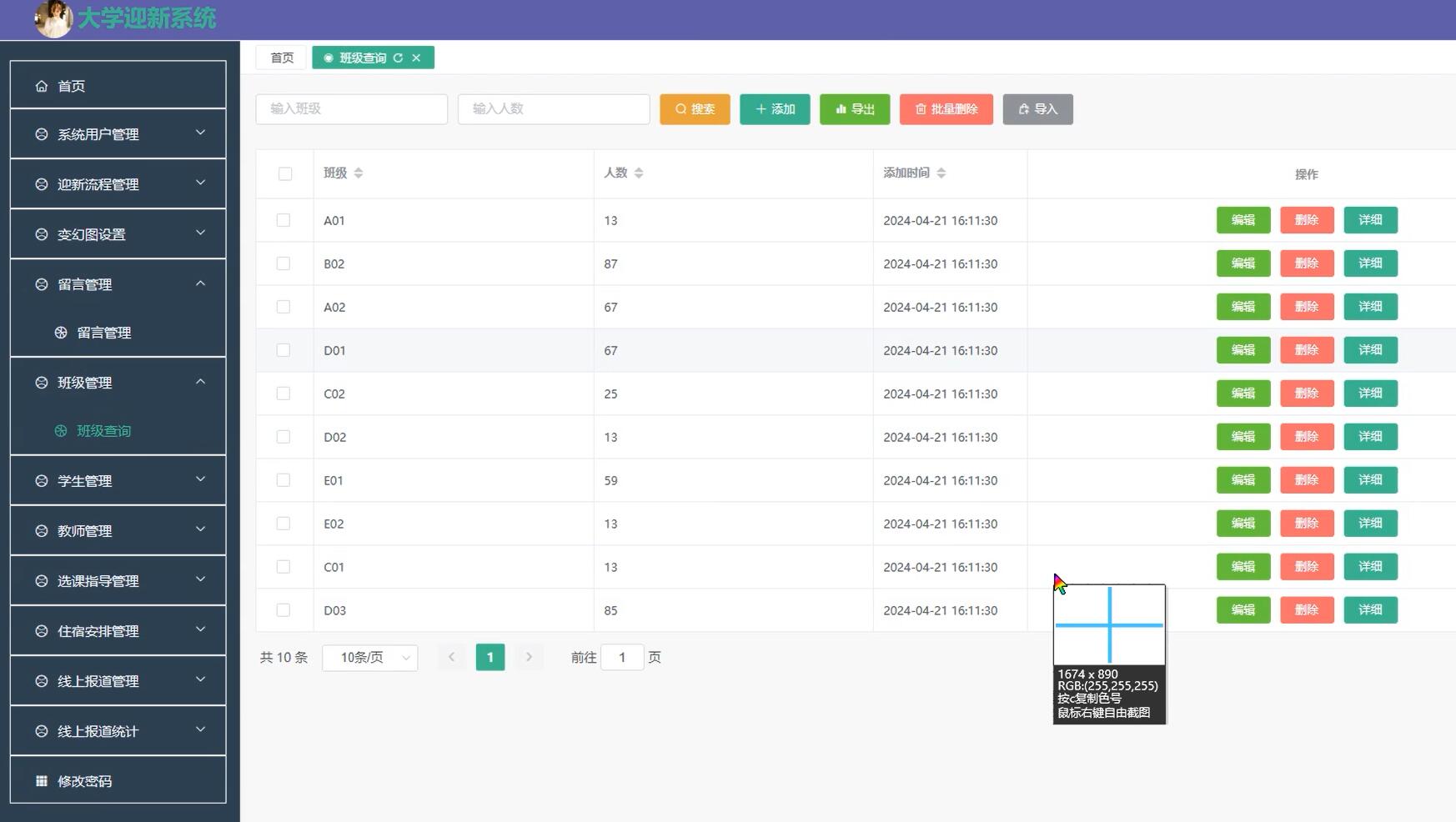Go to next page using right arrow
The height and width of the screenshot is (822, 1456).
pyautogui.click(x=529, y=657)
